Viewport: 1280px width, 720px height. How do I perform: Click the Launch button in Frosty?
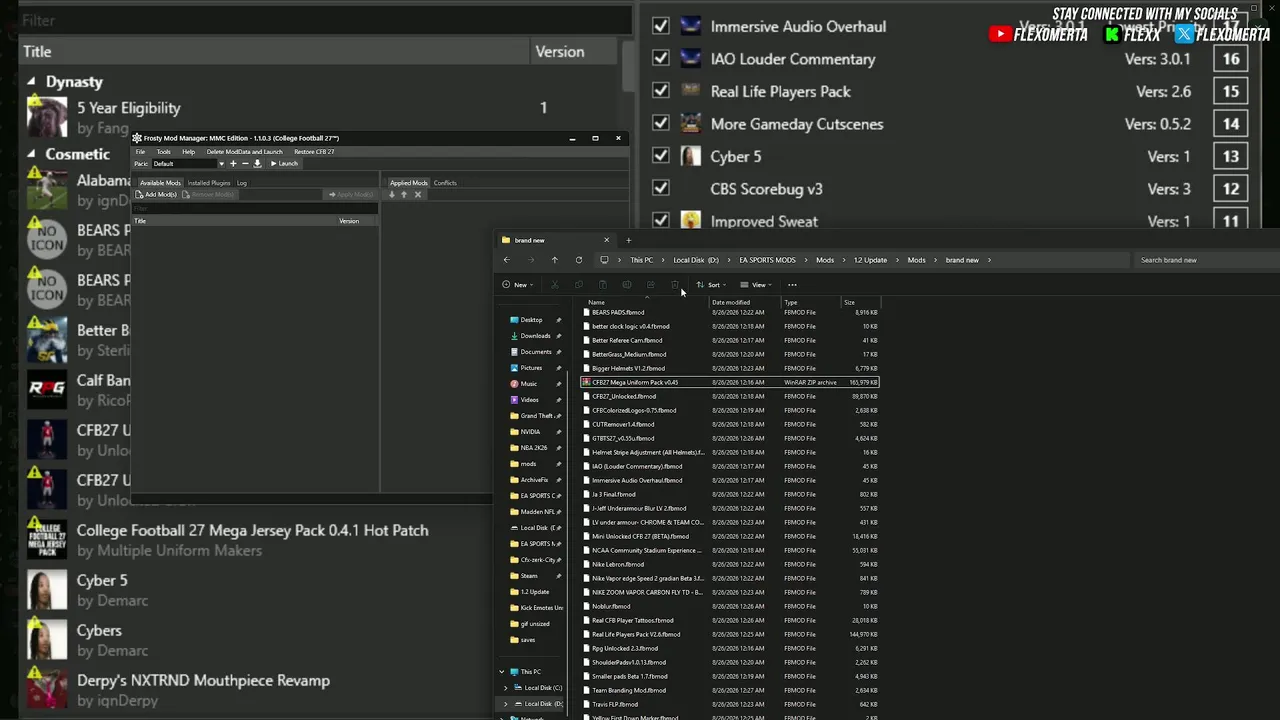284,164
